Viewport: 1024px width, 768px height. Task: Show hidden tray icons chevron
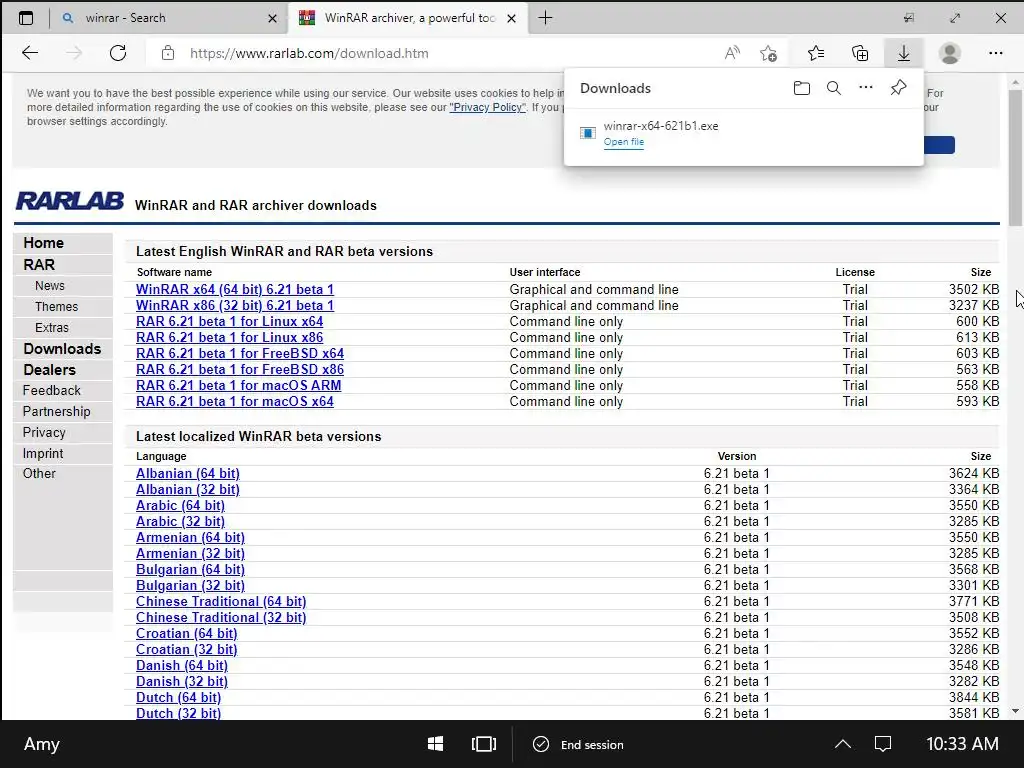pos(843,744)
